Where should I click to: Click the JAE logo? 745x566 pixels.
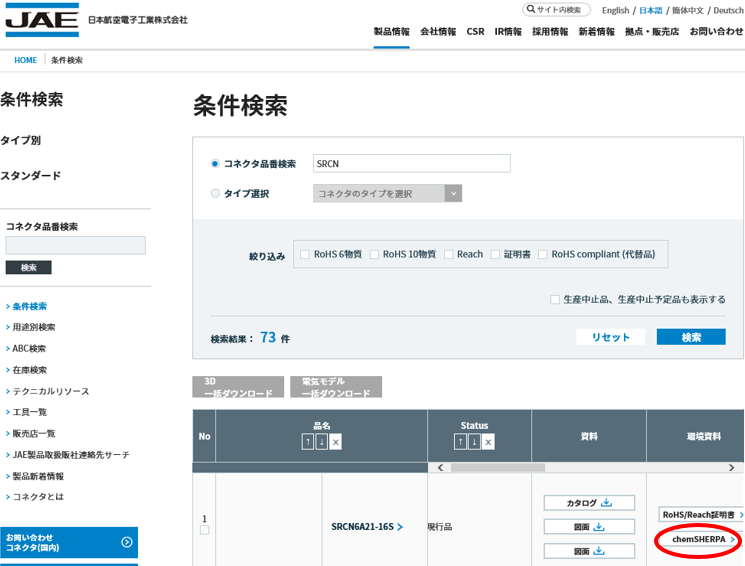pos(42,19)
